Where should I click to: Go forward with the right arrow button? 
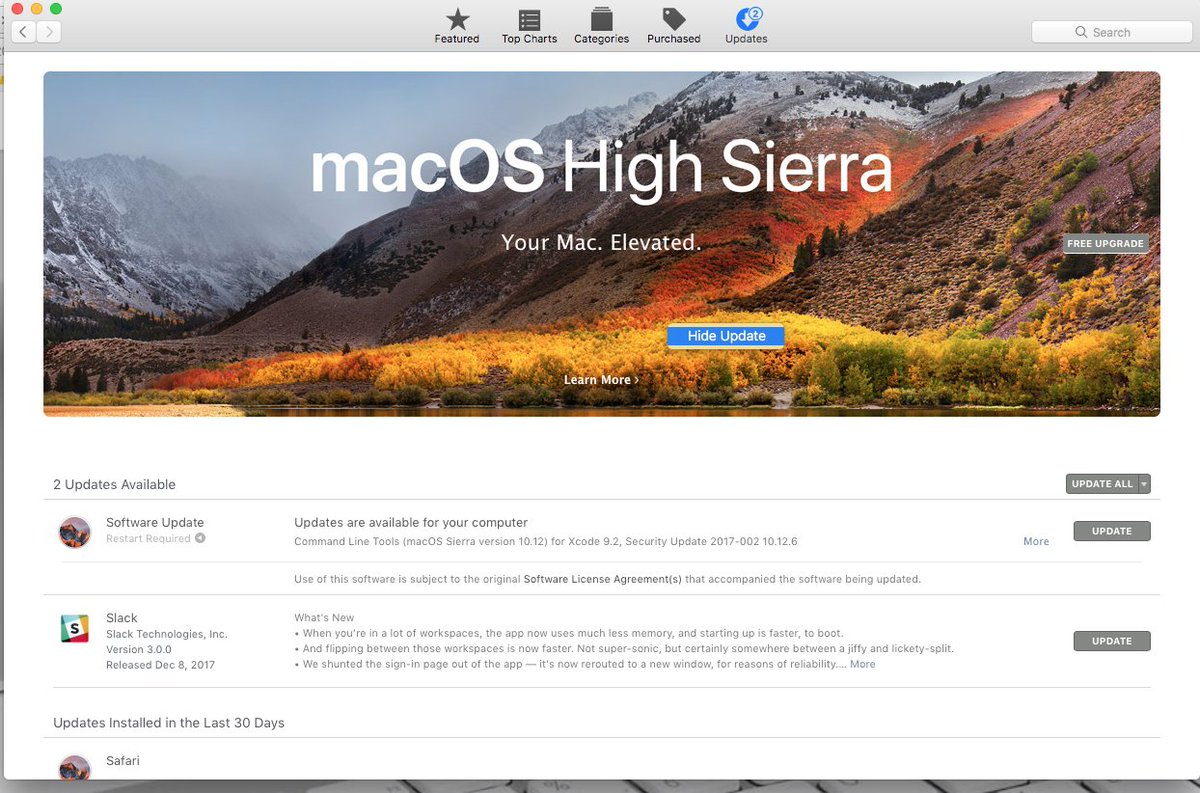pyautogui.click(x=49, y=32)
